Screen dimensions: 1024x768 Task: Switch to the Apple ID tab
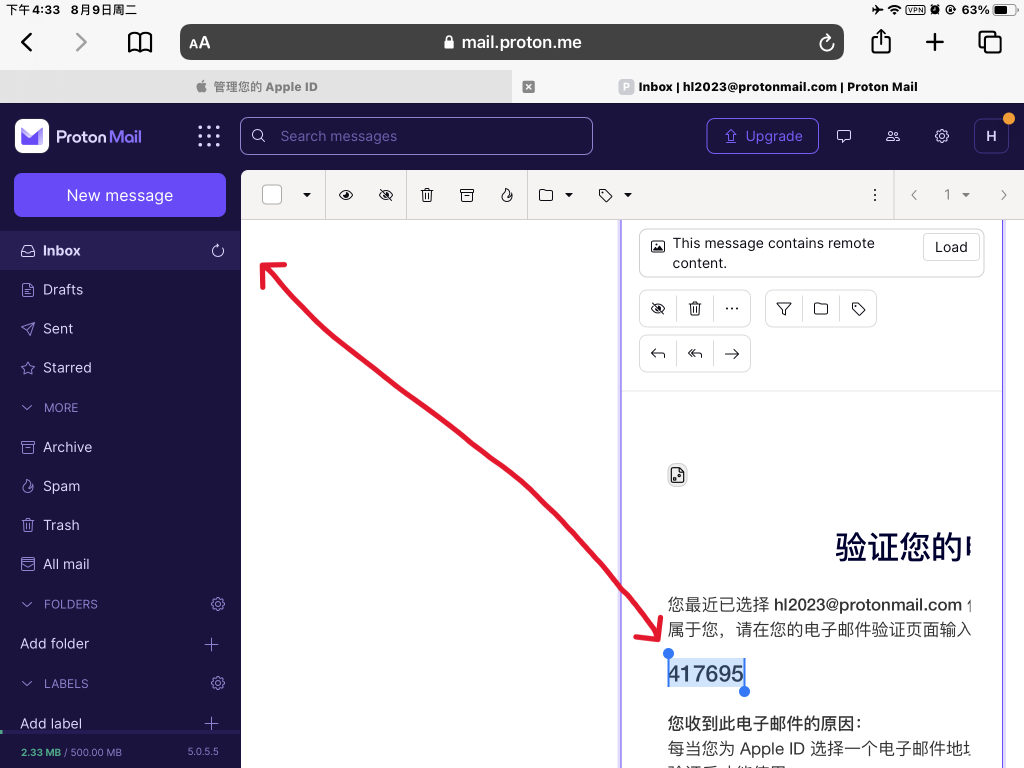[x=256, y=87]
